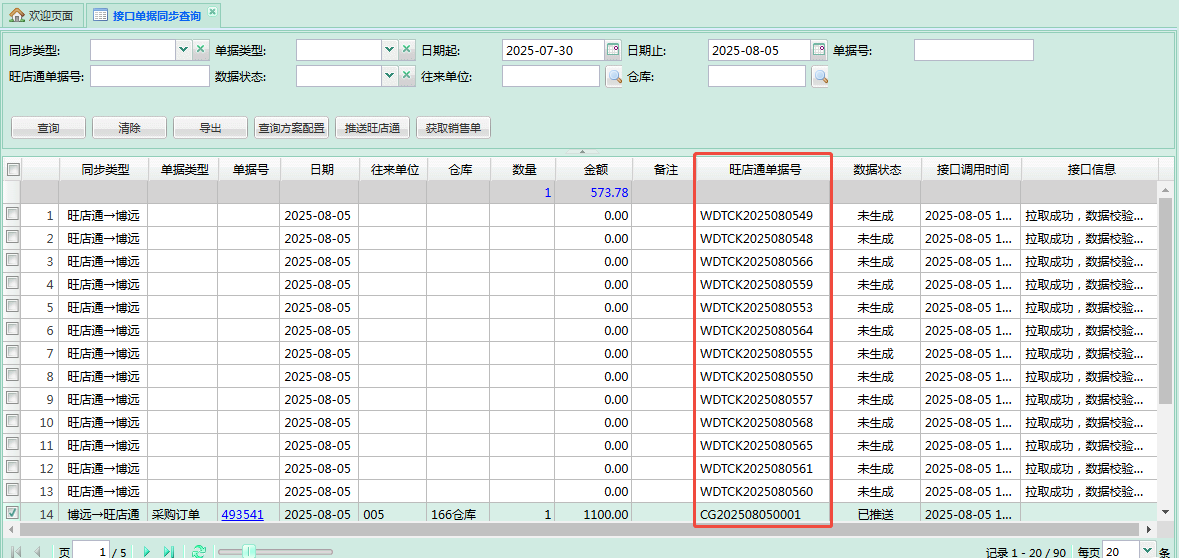
Task: Clear the 同步类型 selection with the X icon
Action: (201, 50)
